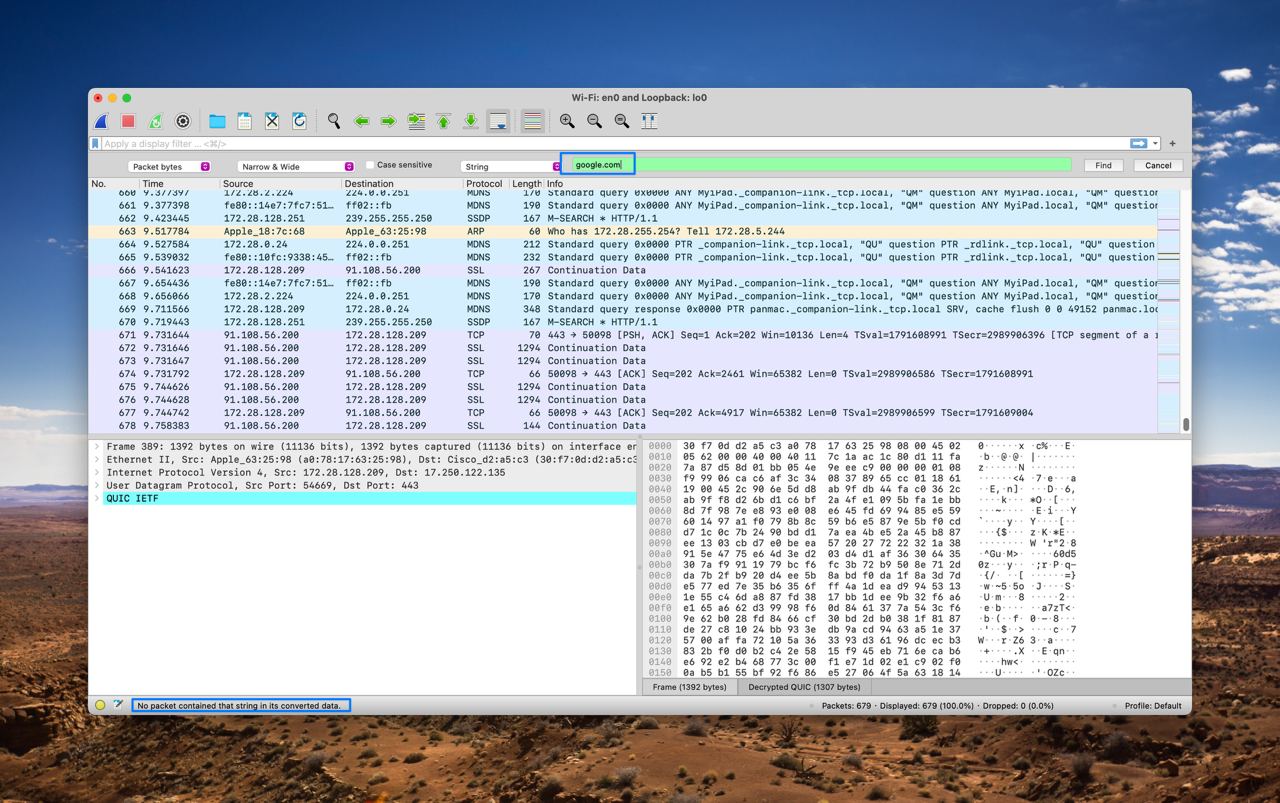
Task: Click the display filter input field
Action: (x=600, y=144)
